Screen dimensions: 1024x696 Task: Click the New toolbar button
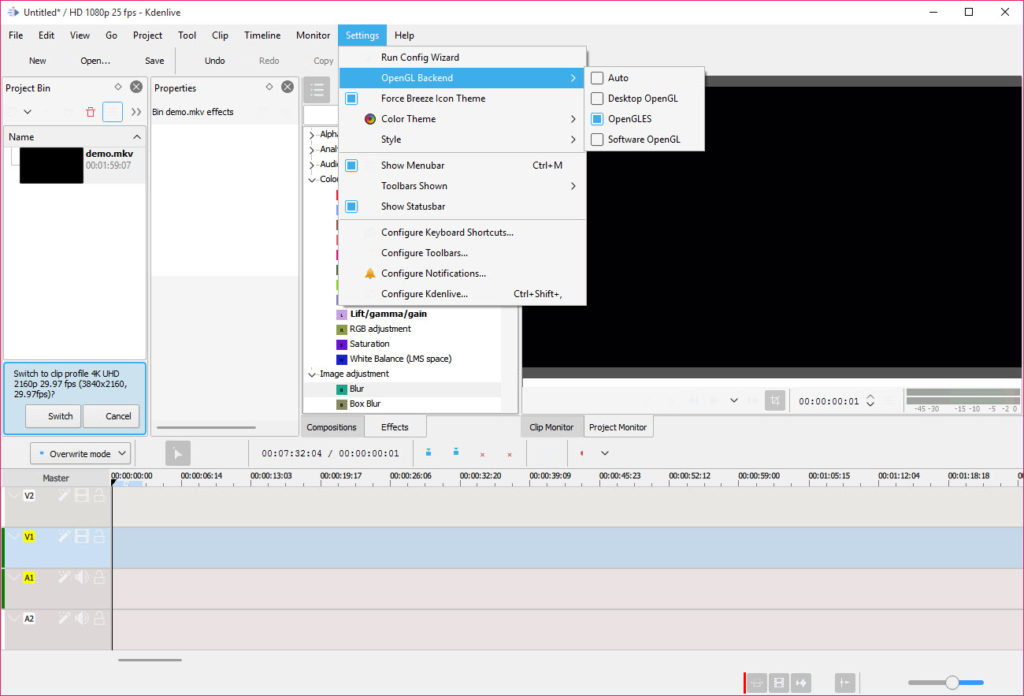[37, 61]
